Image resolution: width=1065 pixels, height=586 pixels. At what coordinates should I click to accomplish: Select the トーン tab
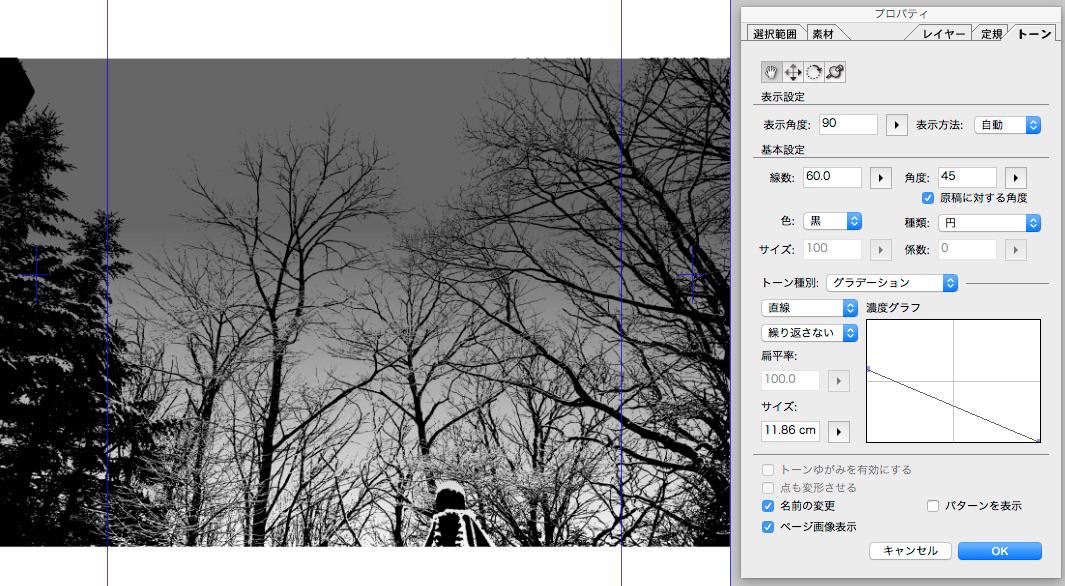tap(1034, 34)
